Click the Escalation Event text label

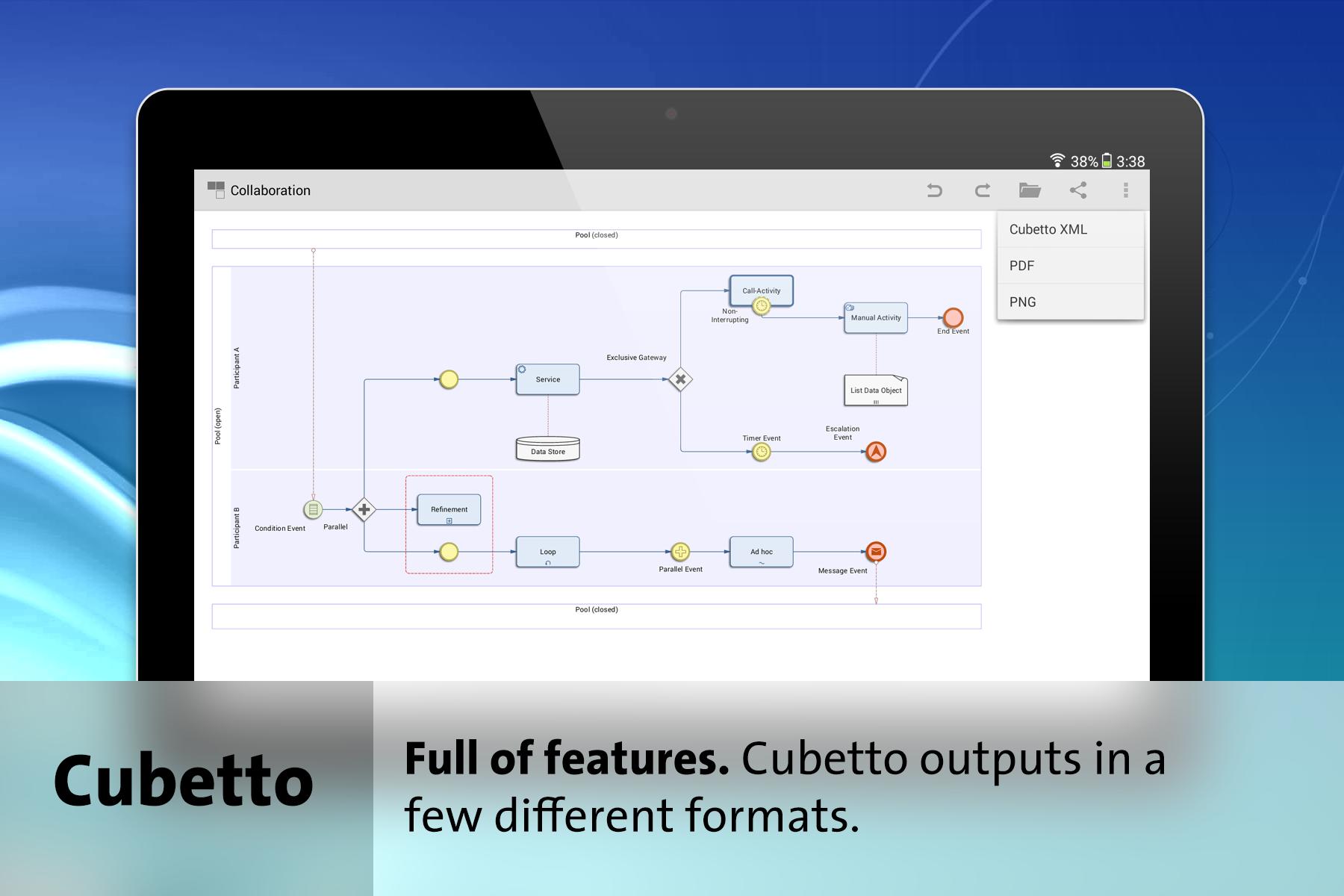[842, 433]
